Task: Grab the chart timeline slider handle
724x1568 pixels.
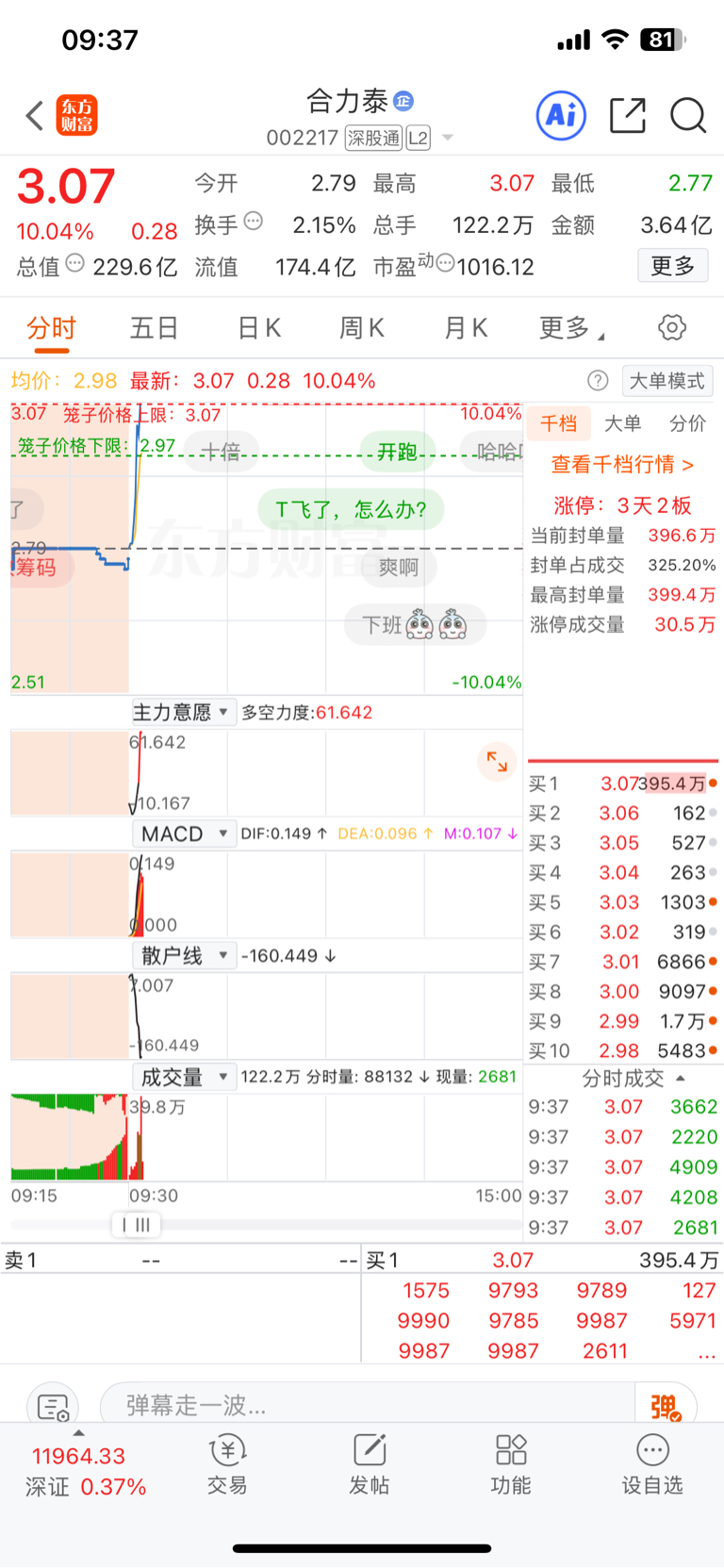Action: point(136,1225)
